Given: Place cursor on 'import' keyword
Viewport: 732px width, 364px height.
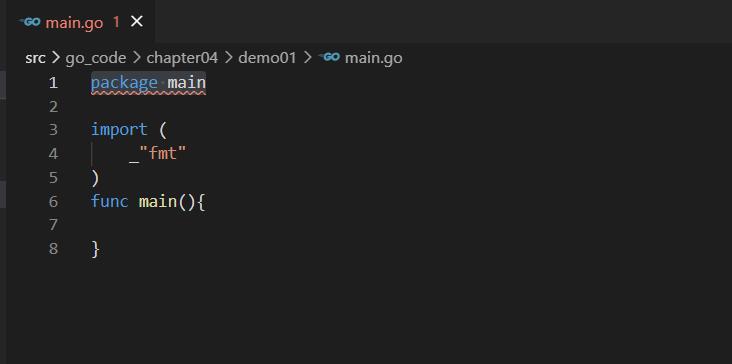Looking at the screenshot, I should click(x=119, y=130).
